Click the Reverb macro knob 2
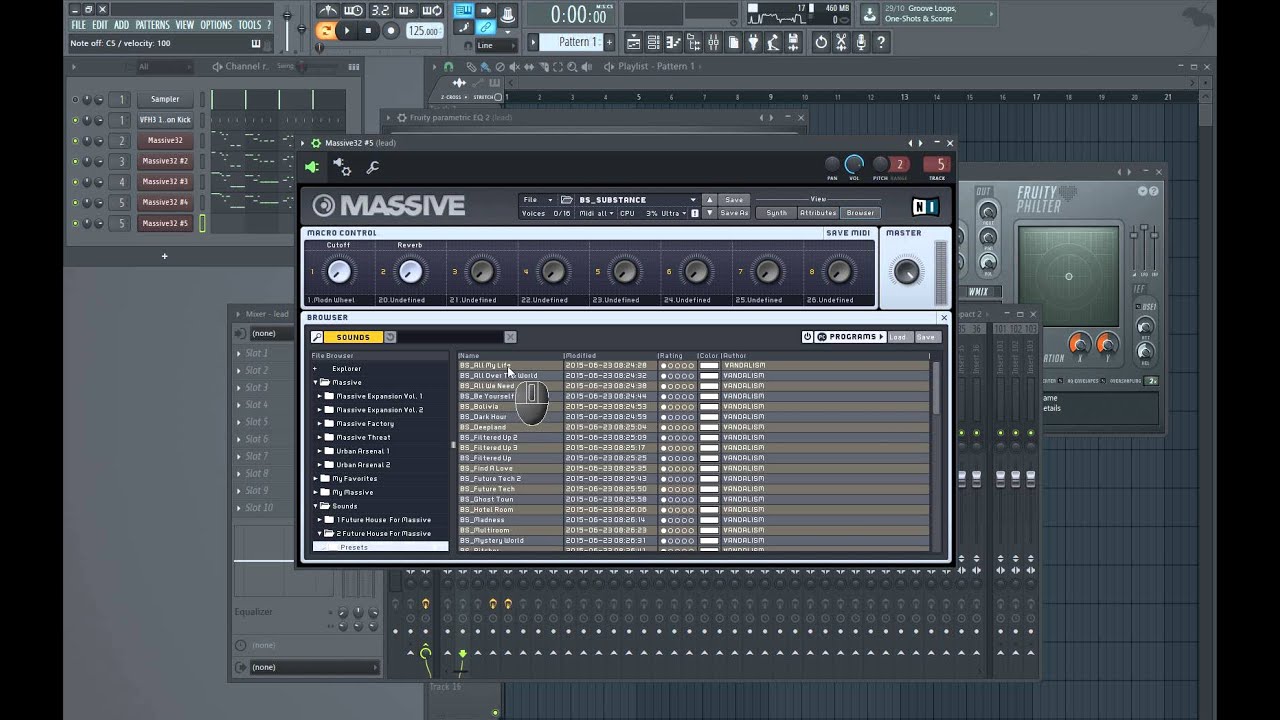This screenshot has height=720, width=1280. pyautogui.click(x=410, y=271)
